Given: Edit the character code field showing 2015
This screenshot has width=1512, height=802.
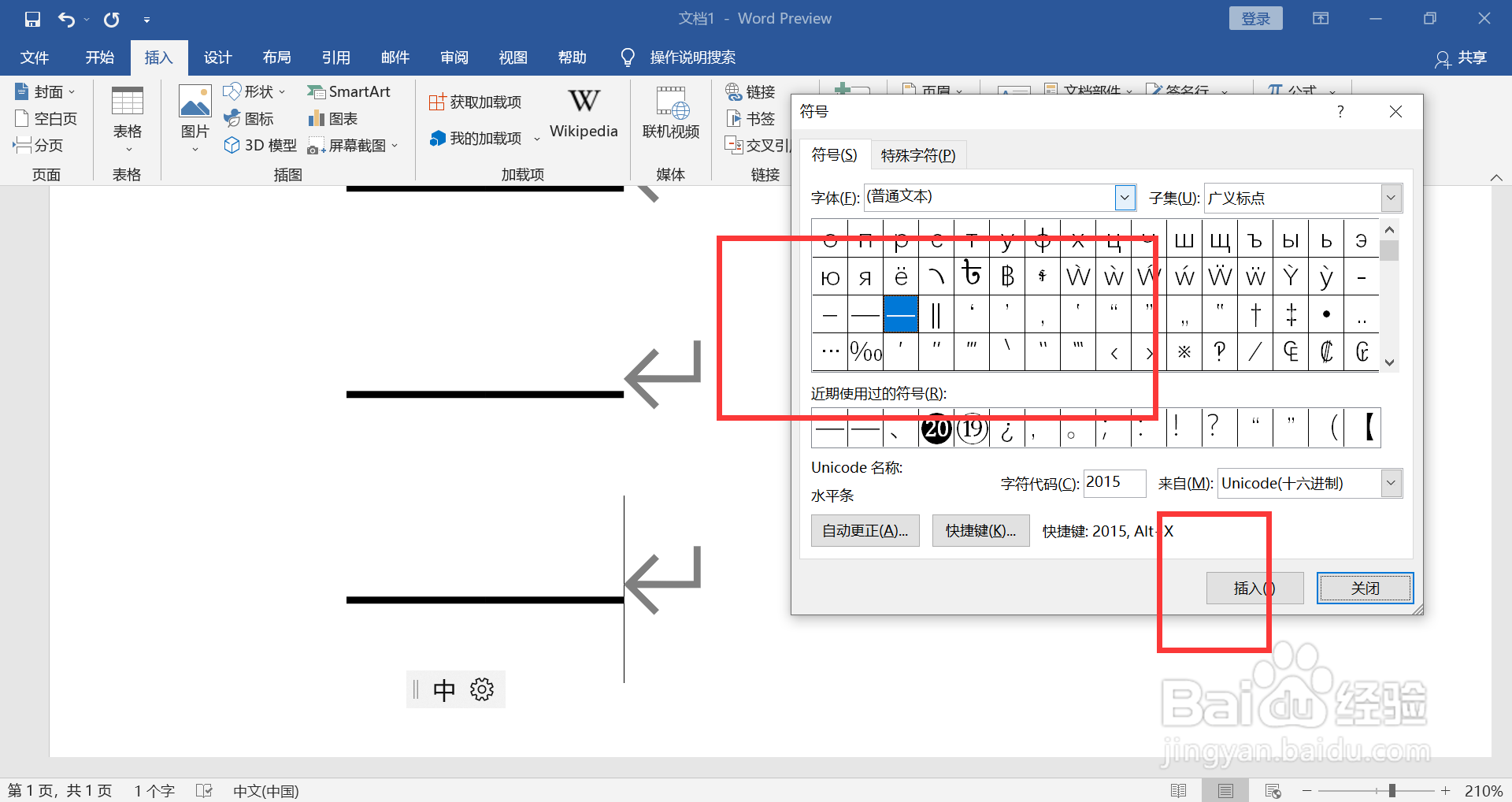Looking at the screenshot, I should pyautogui.click(x=1114, y=483).
